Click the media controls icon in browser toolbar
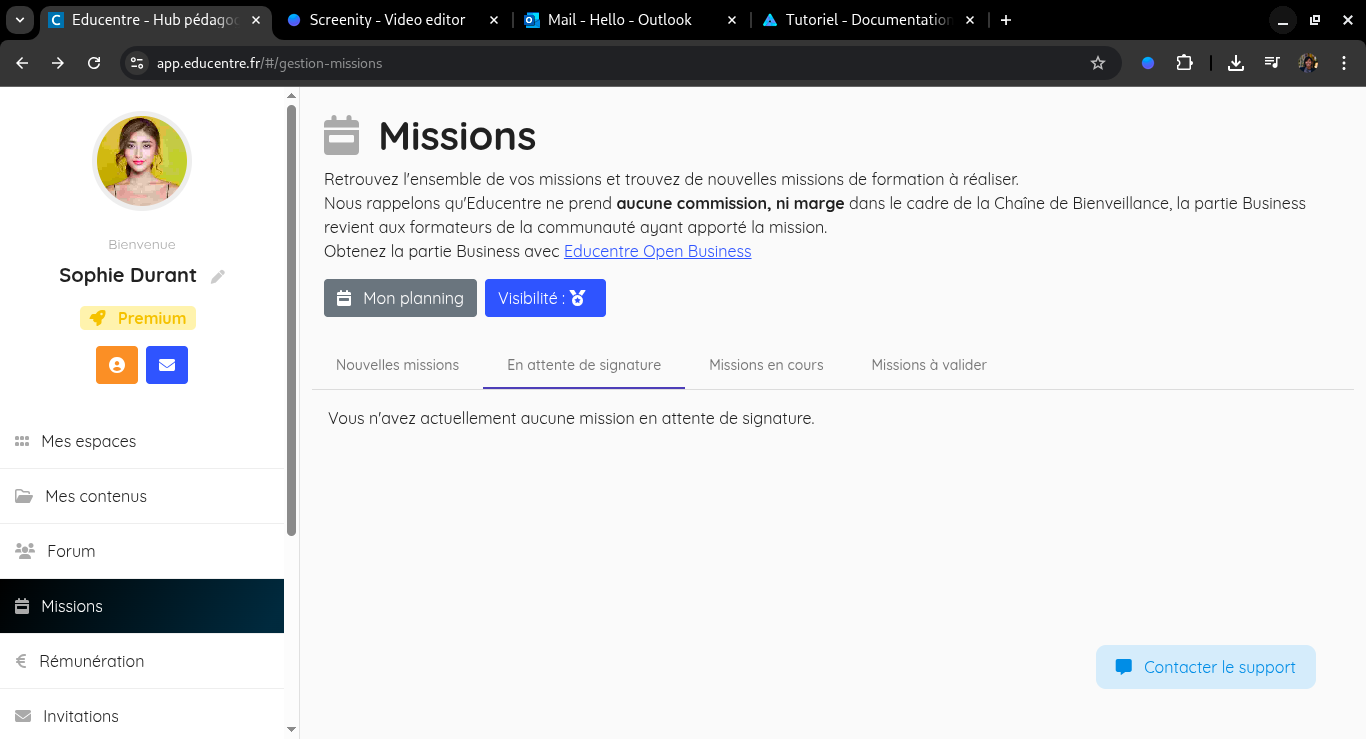 (x=1272, y=63)
